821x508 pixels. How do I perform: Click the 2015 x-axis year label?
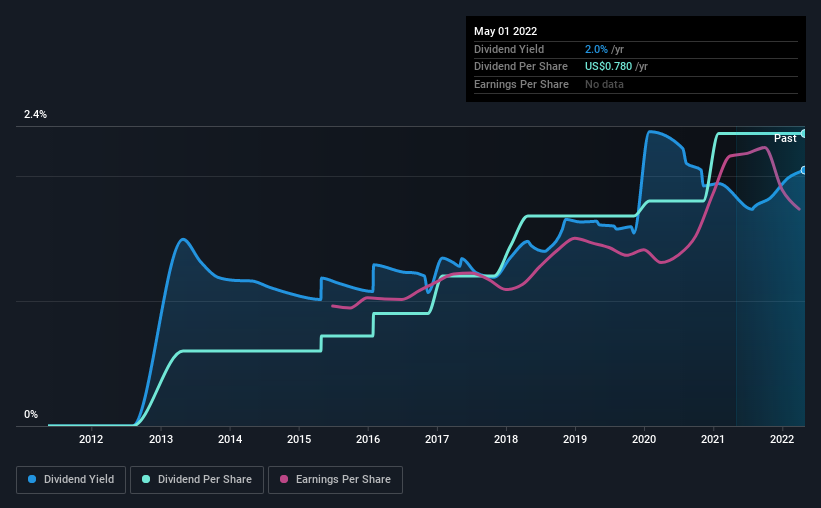pyautogui.click(x=299, y=439)
